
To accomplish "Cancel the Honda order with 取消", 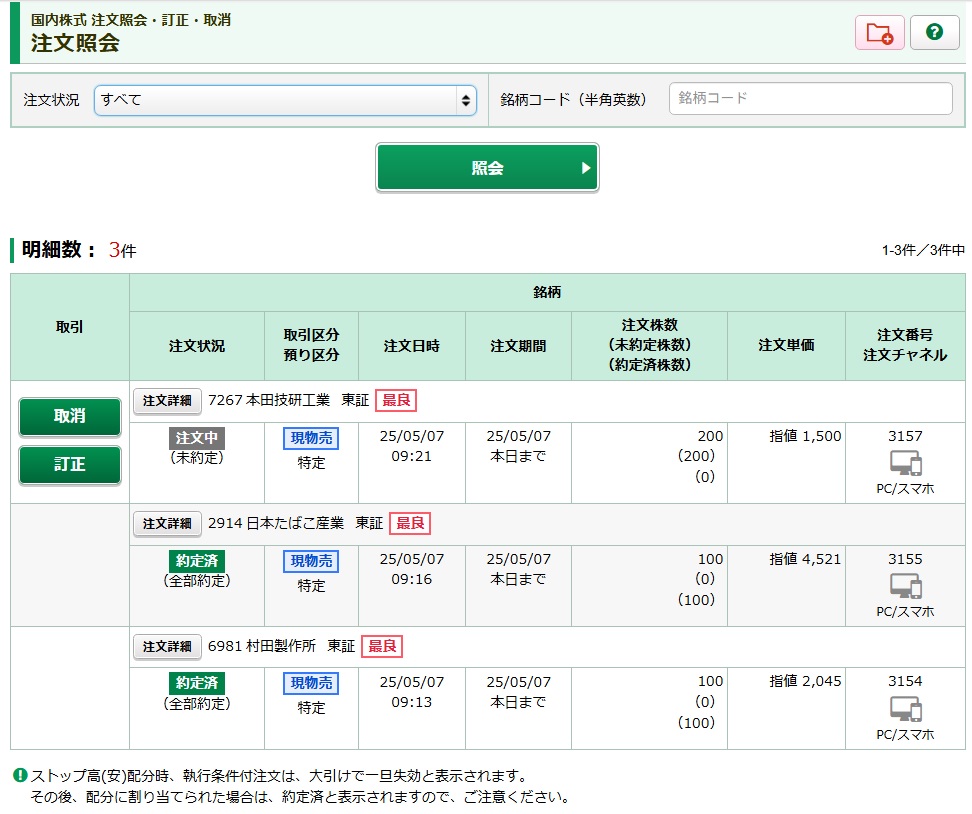I will point(70,417).
